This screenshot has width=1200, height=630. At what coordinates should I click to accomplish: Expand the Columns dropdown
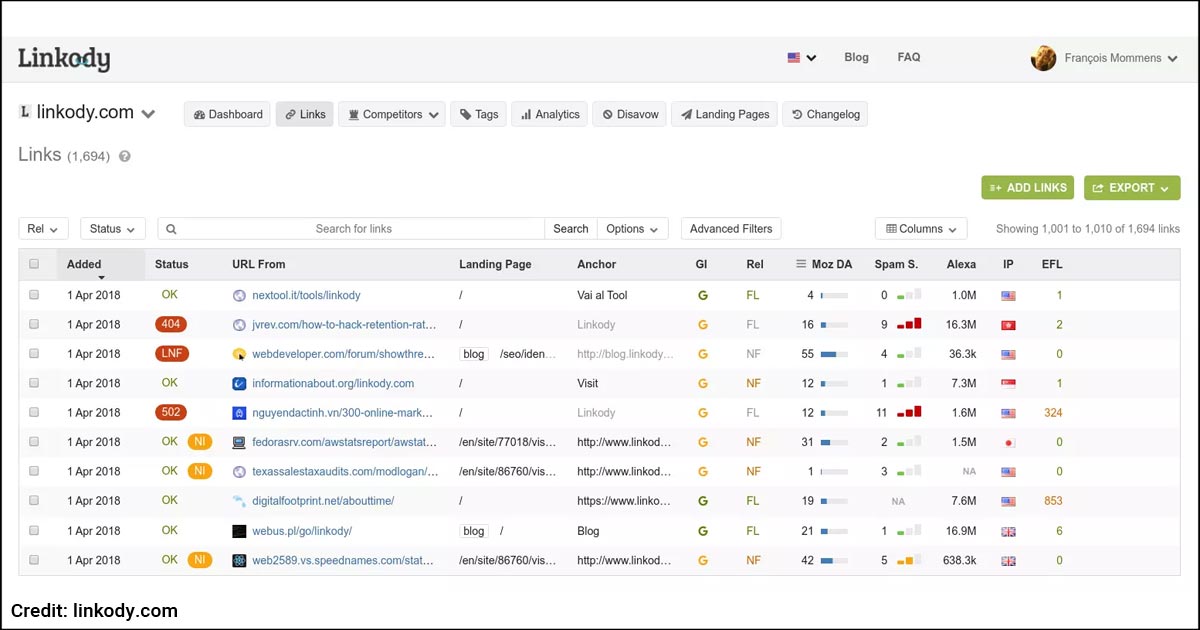[920, 229]
